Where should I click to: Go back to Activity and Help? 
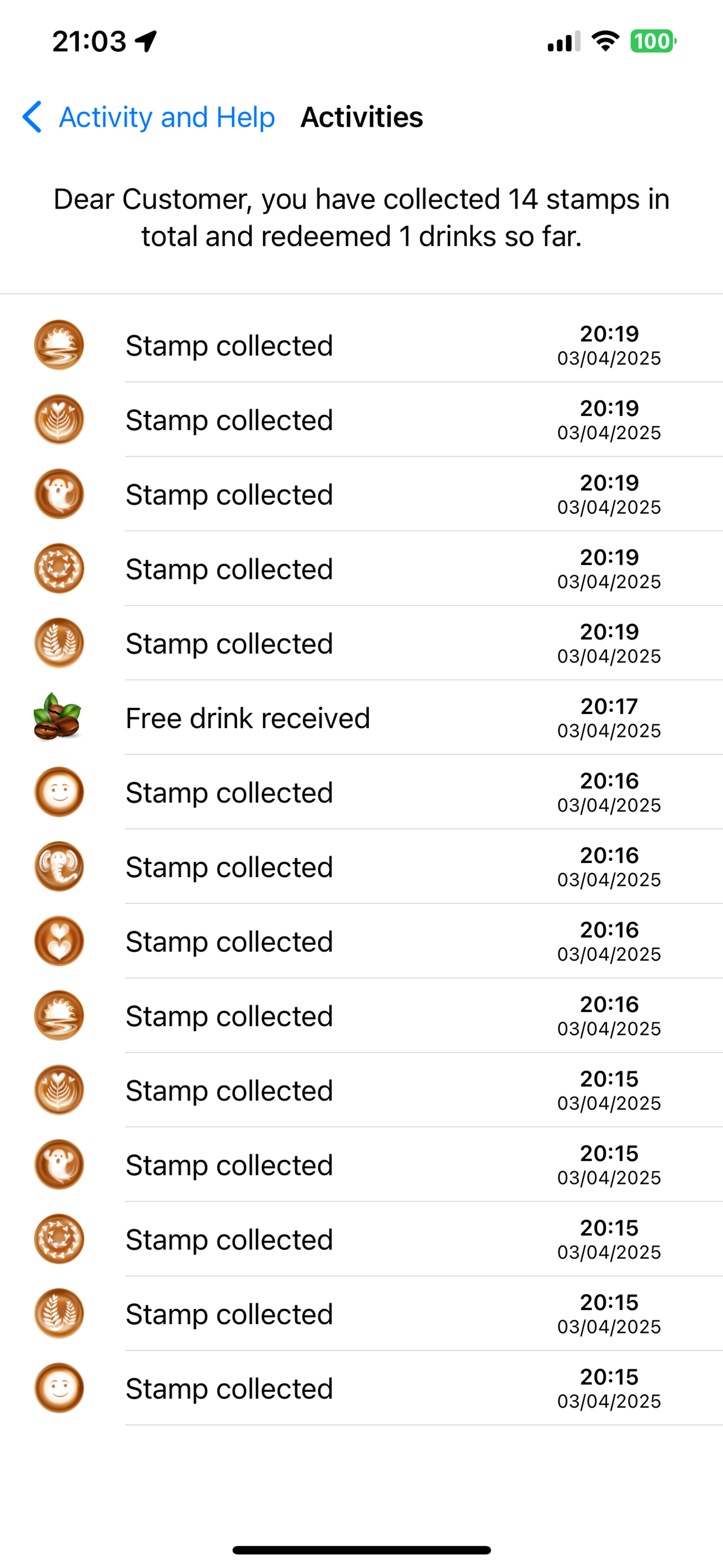pos(167,117)
